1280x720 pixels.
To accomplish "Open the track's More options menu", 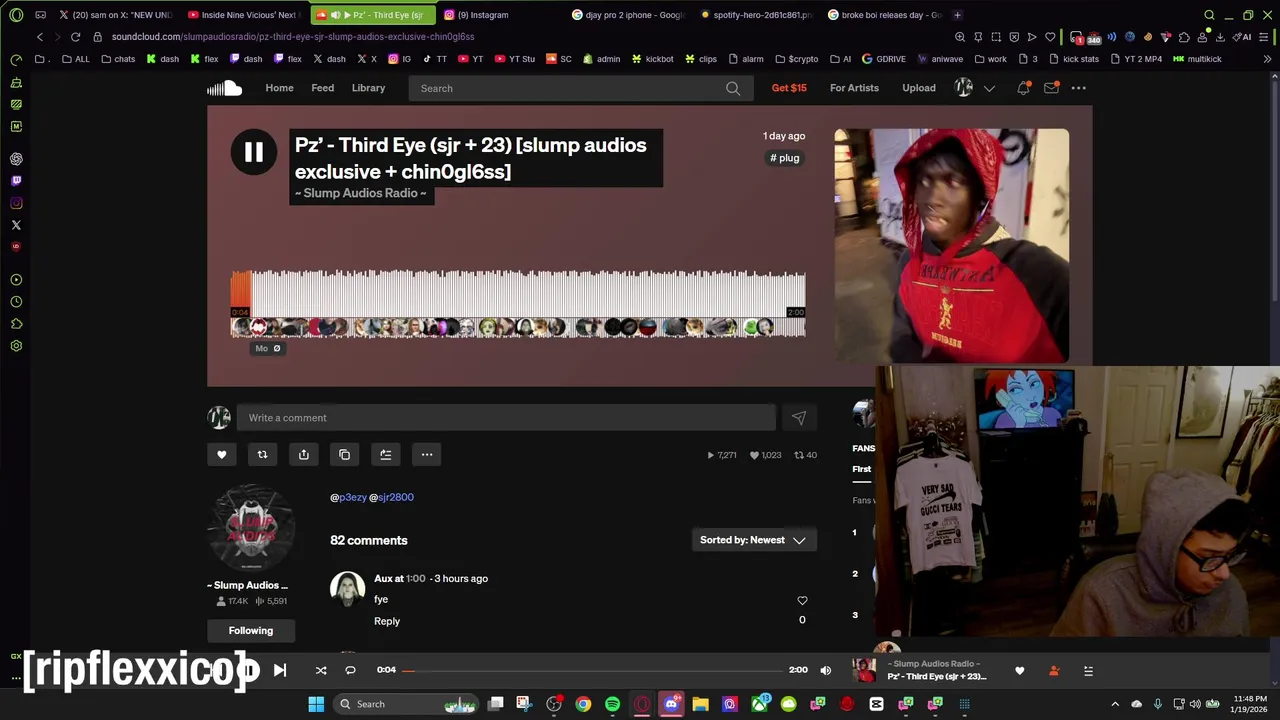I will click(x=427, y=455).
